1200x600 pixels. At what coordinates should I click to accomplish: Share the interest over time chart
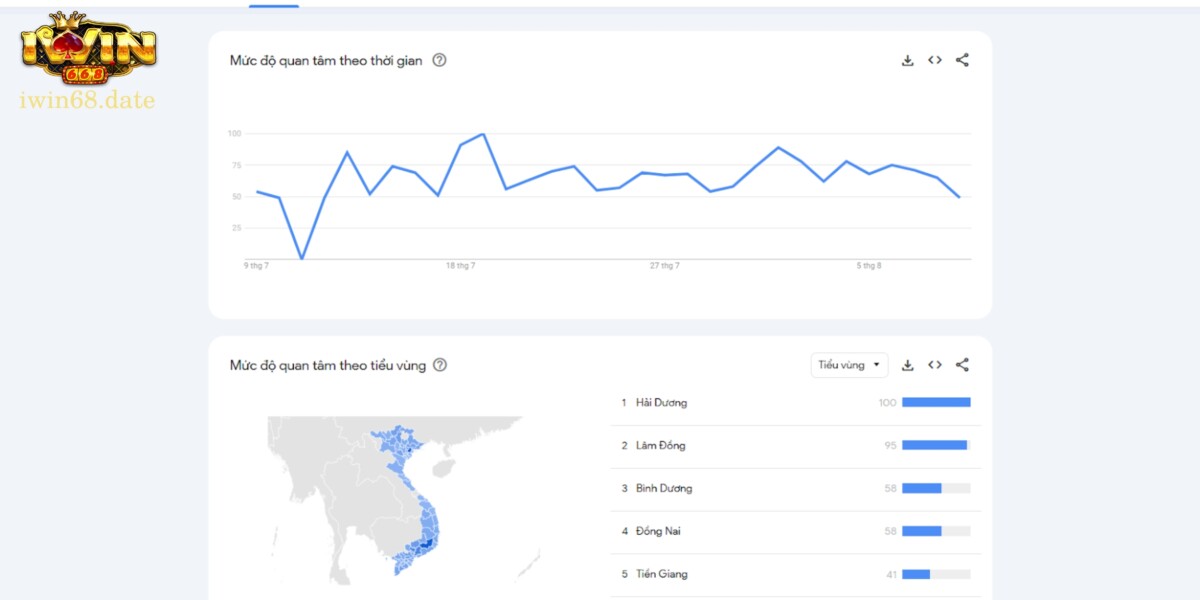tap(962, 60)
